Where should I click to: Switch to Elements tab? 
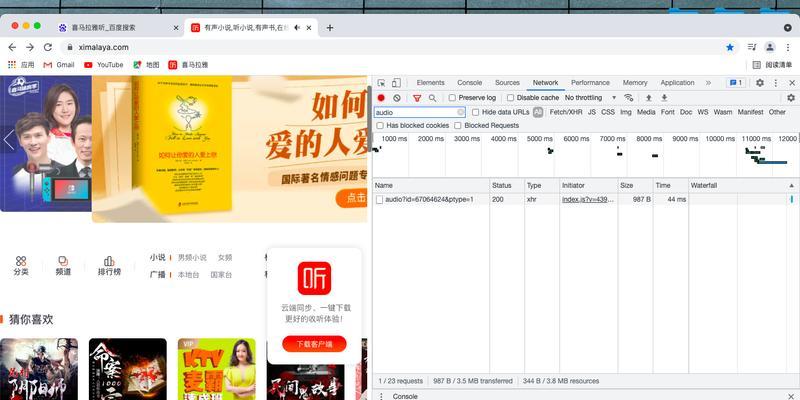coord(430,83)
